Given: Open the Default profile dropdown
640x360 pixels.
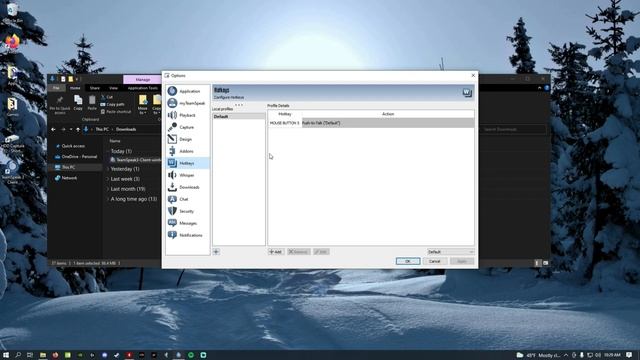Looking at the screenshot, I should click(x=451, y=252).
